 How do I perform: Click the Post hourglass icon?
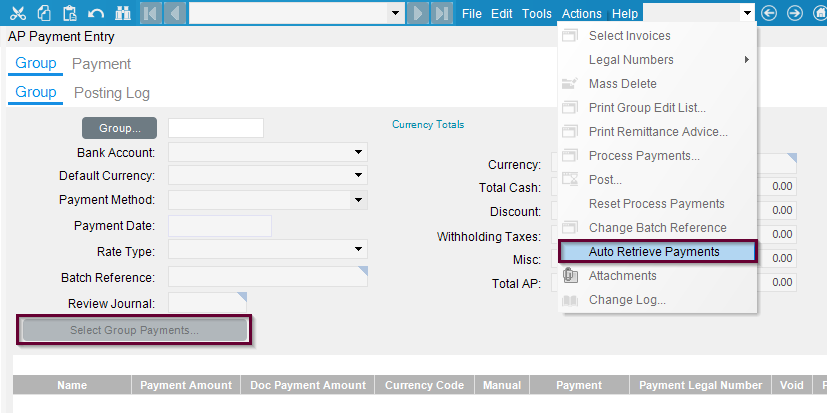click(570, 179)
